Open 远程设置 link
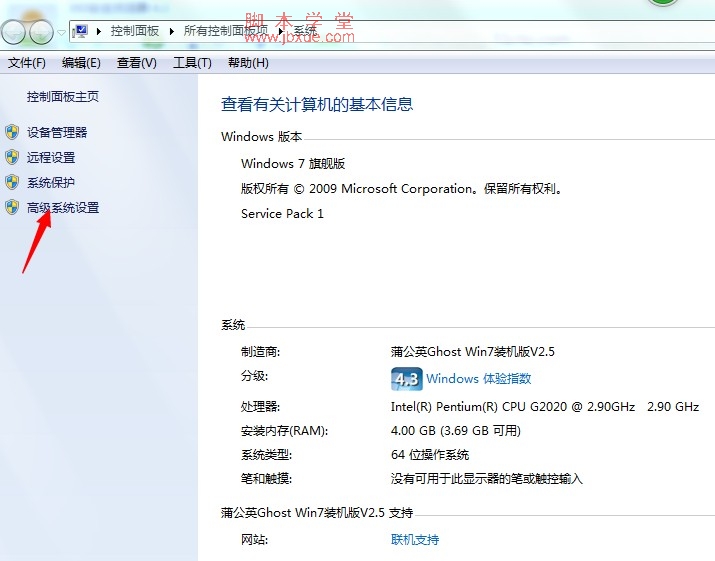 [x=51, y=157]
